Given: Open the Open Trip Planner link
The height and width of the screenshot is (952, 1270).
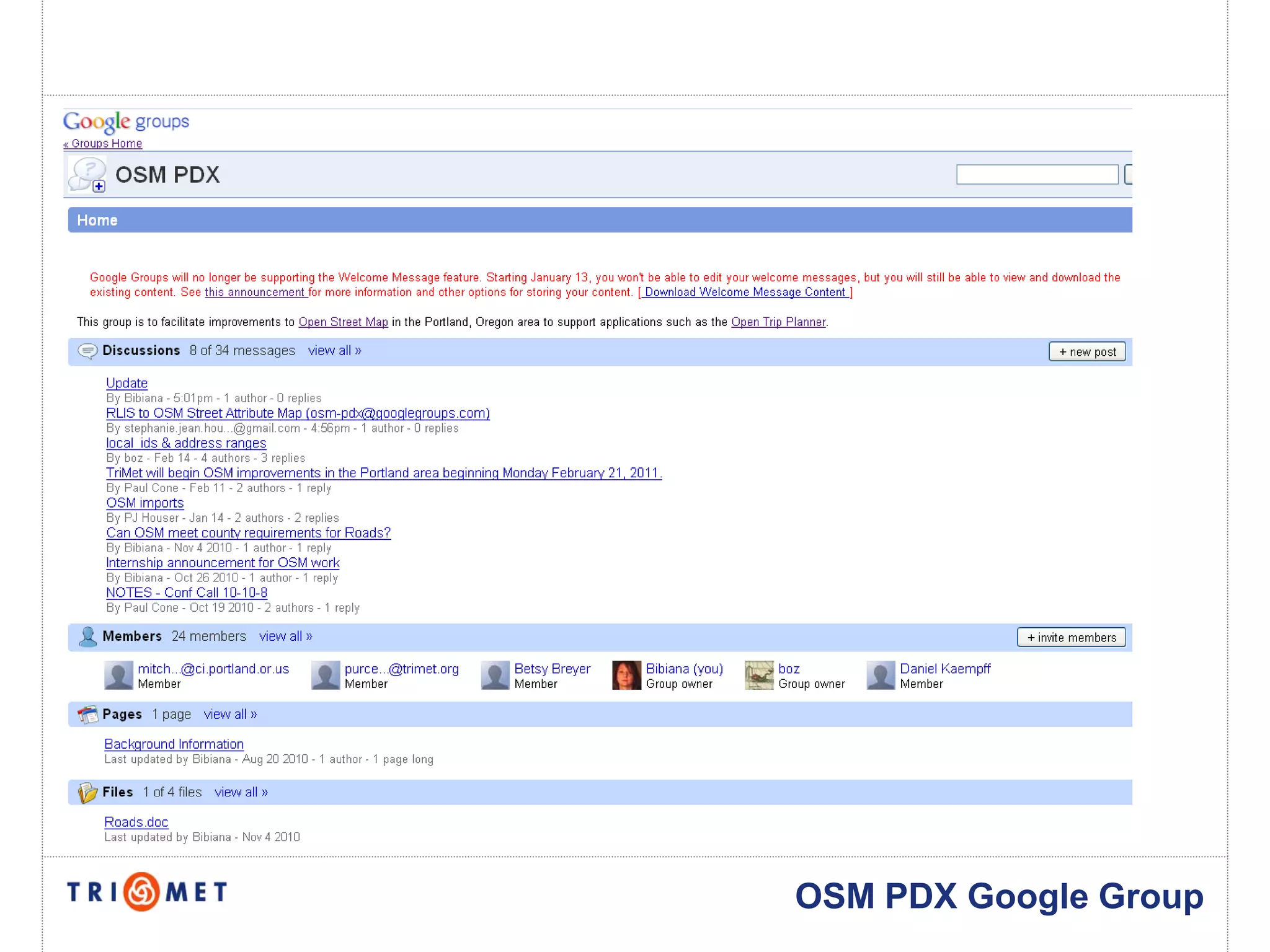Looking at the screenshot, I should [778, 322].
